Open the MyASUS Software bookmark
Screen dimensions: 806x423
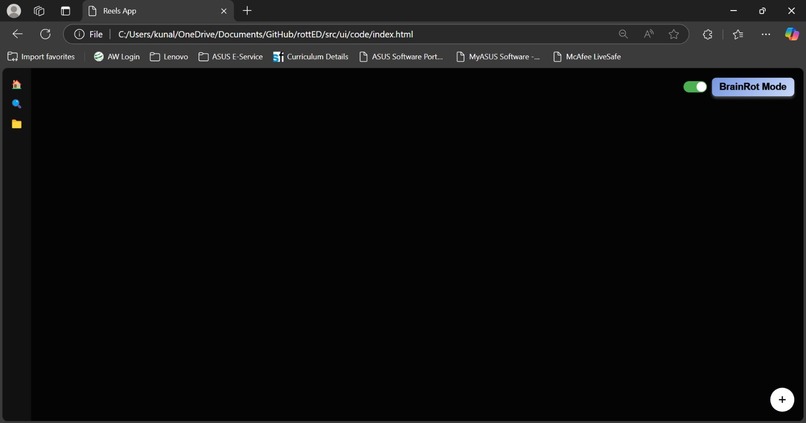click(498, 57)
